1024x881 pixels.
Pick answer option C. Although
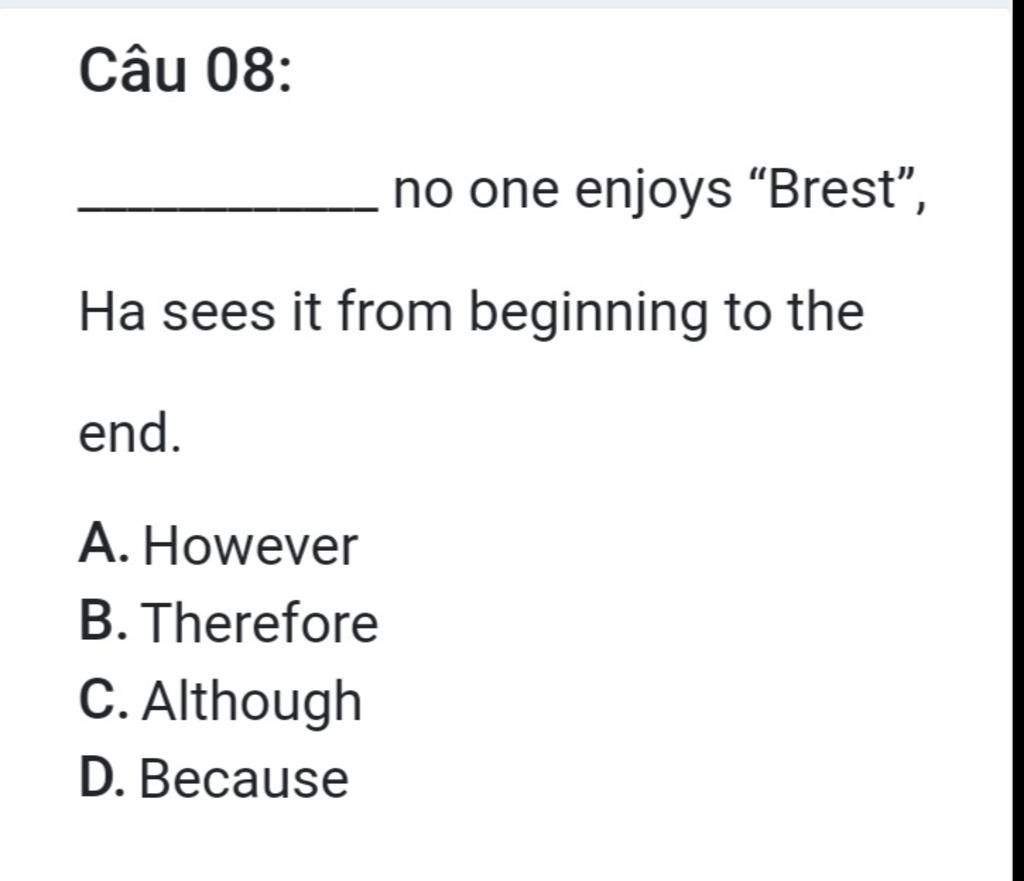(220, 701)
